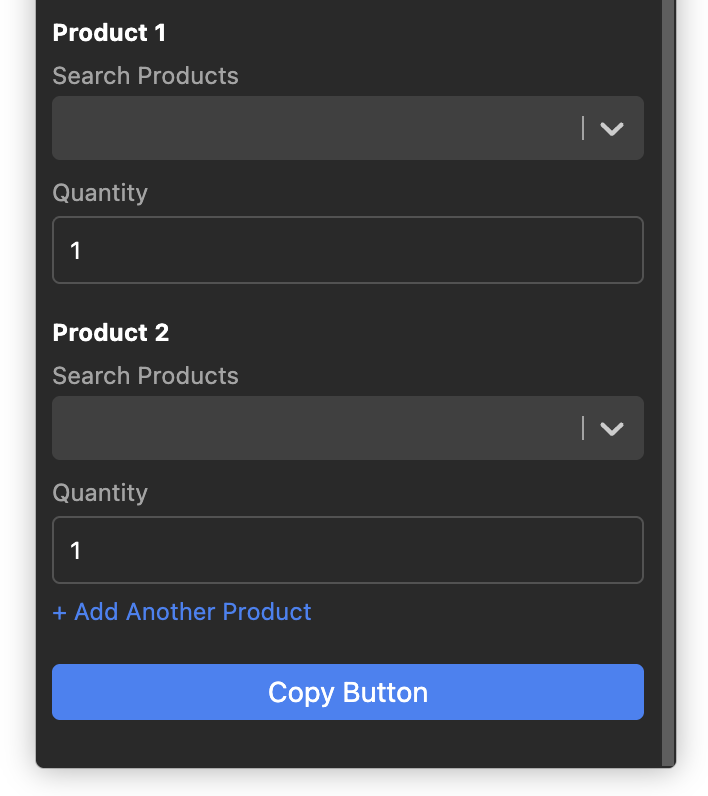Click the Quantity label under Product 2
This screenshot has width=708, height=796.
click(100, 493)
